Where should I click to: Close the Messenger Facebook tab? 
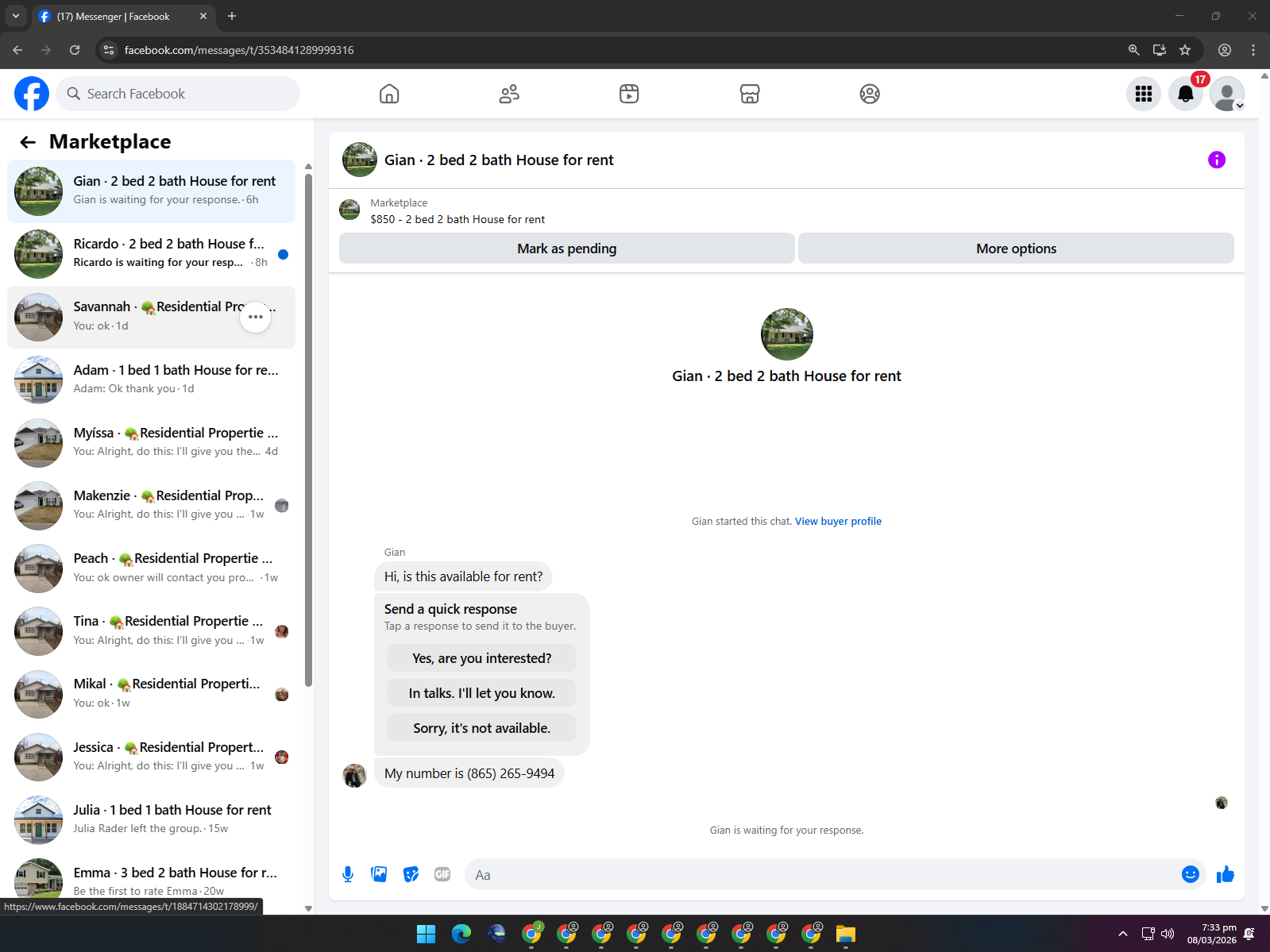click(x=203, y=16)
